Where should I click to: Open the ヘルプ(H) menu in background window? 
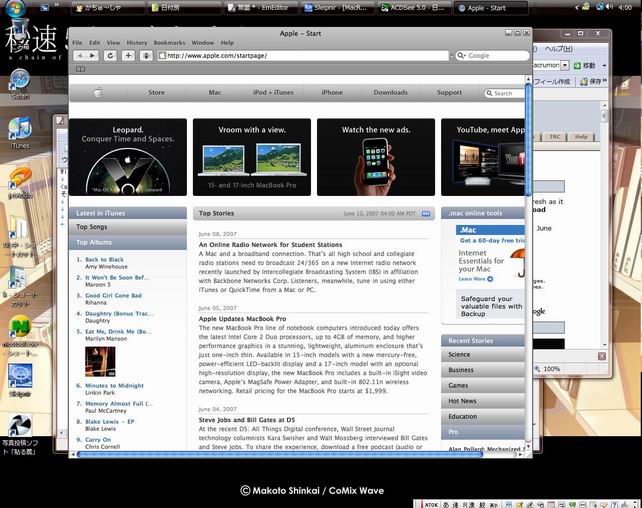click(x=558, y=49)
